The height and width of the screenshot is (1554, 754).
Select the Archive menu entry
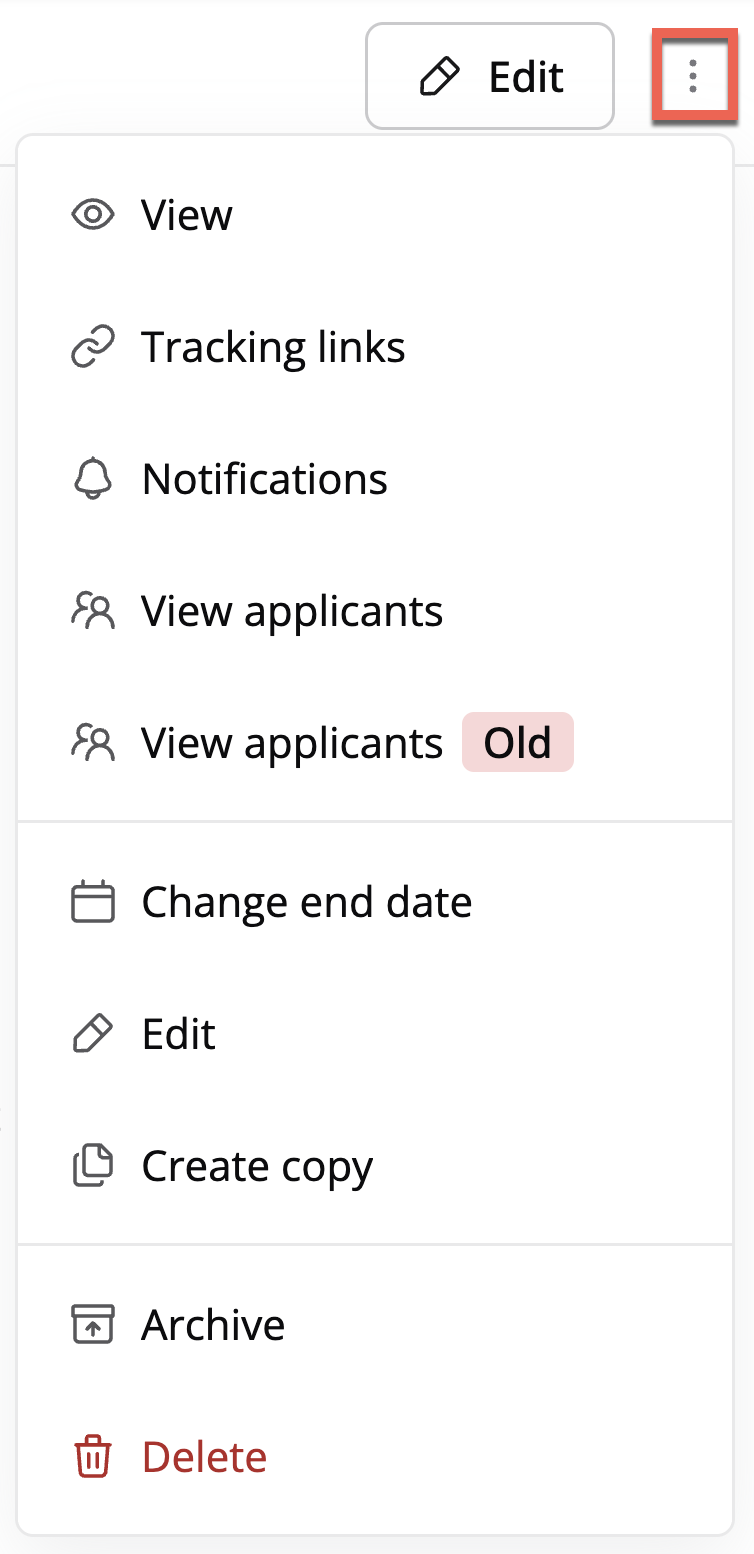coord(213,1324)
